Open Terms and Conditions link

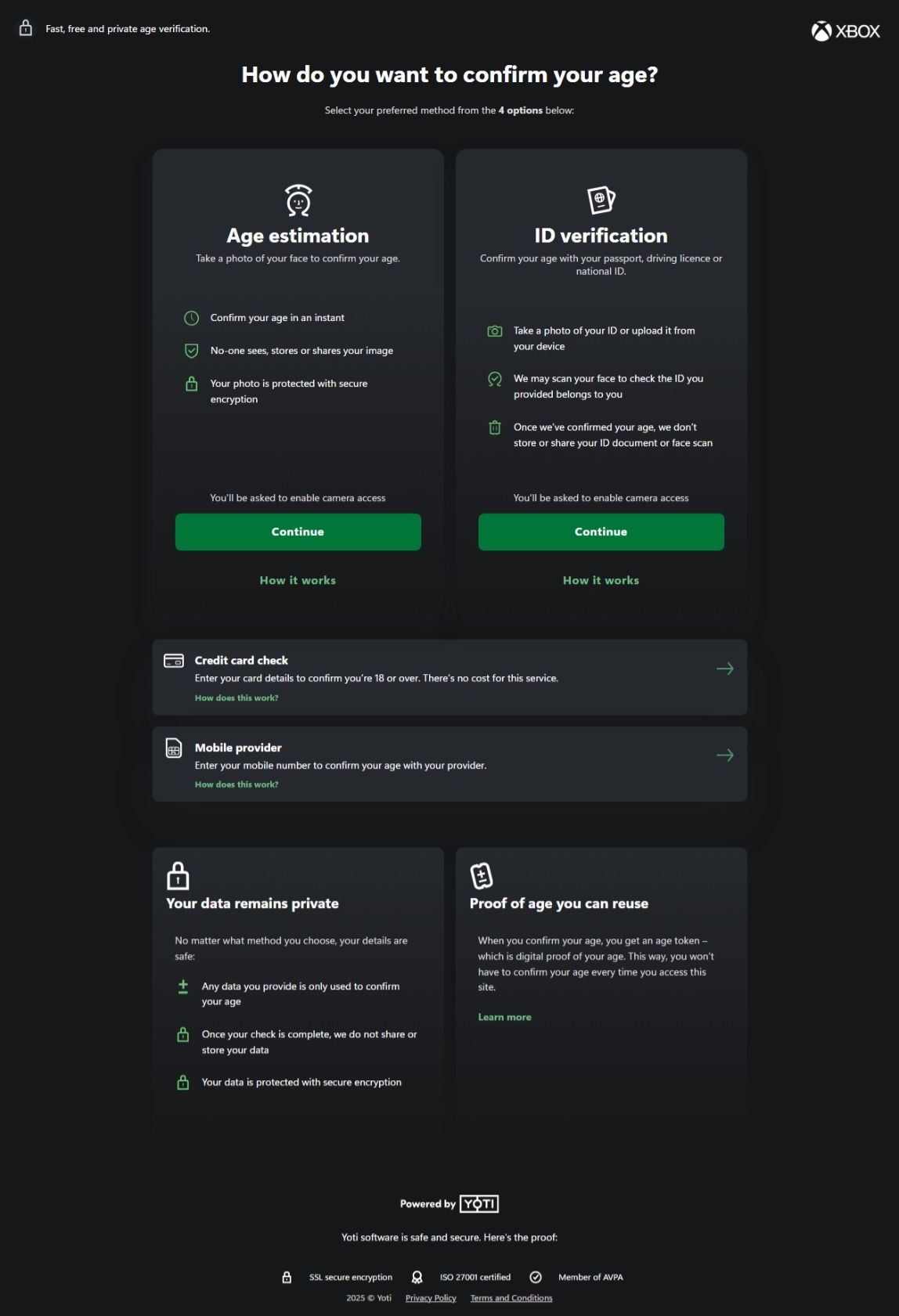[x=511, y=1298]
